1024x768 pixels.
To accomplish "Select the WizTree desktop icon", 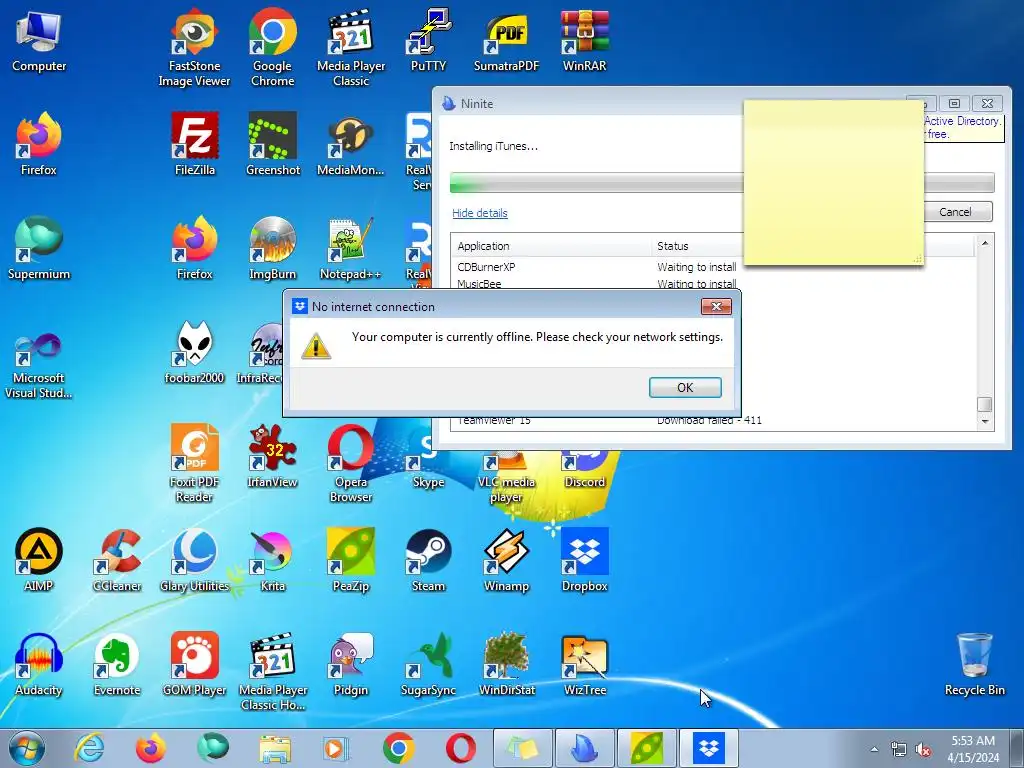I will (x=584, y=665).
